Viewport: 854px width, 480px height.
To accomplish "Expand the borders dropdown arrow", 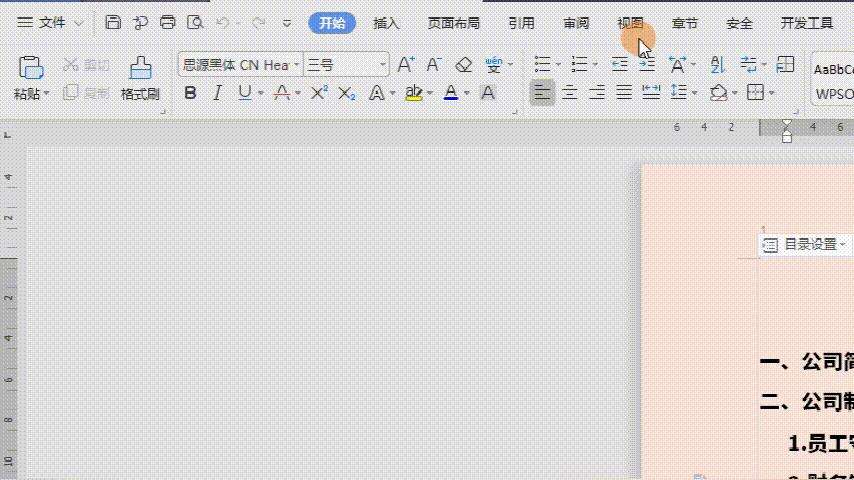I will tap(772, 94).
